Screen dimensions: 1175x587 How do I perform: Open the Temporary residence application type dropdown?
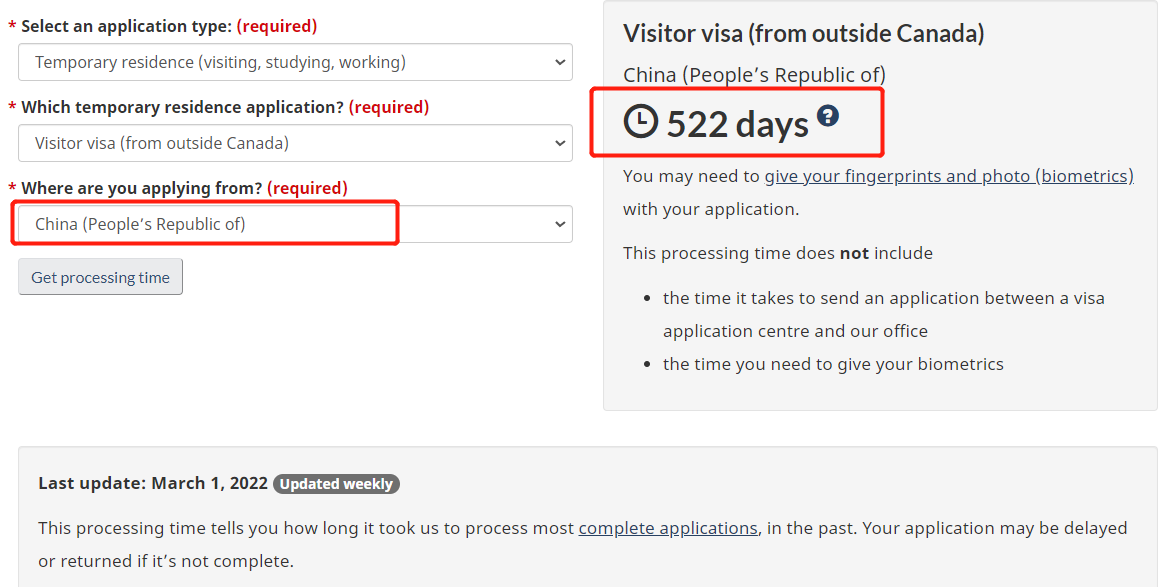pyautogui.click(x=294, y=62)
